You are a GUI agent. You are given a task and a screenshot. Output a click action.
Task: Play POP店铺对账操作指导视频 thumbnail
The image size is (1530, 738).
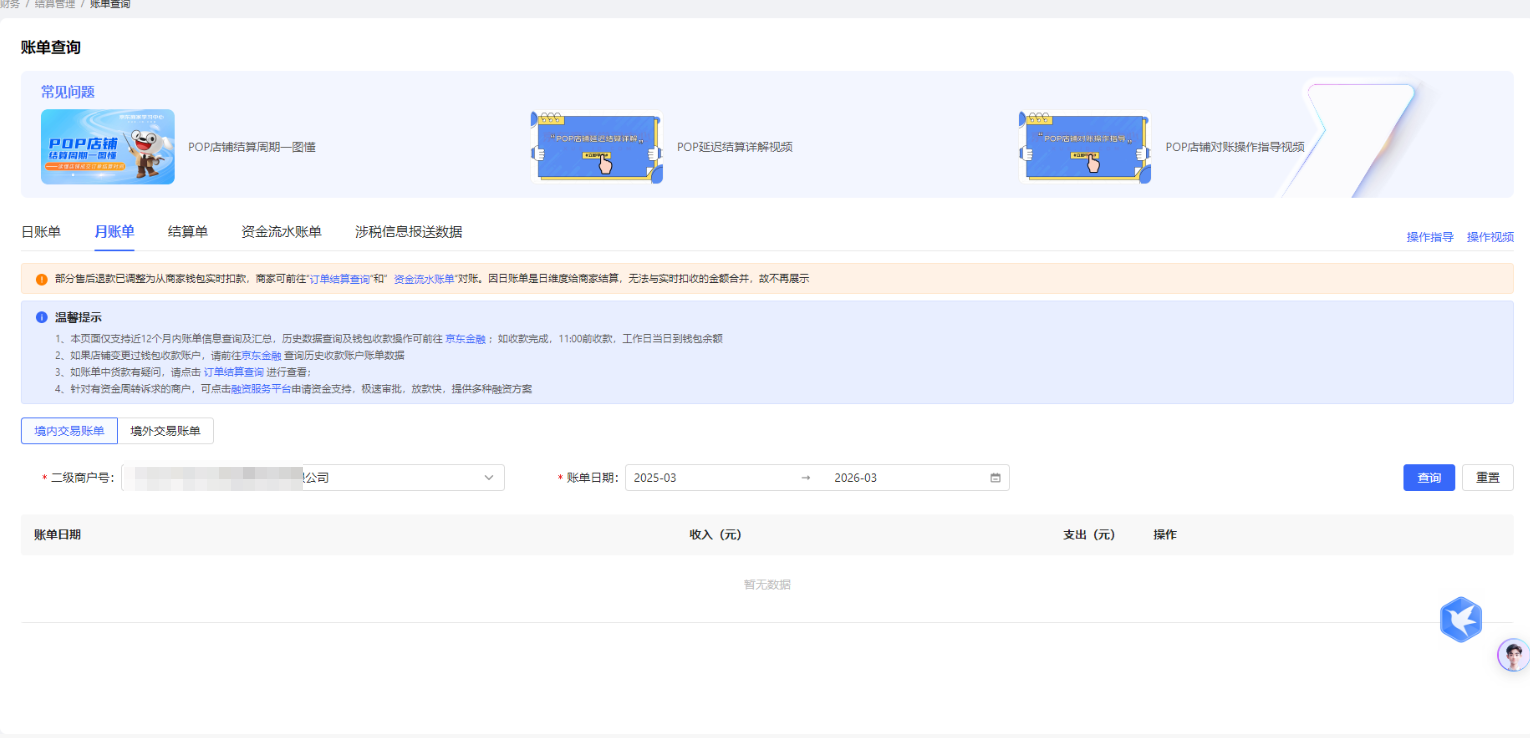coord(1084,147)
